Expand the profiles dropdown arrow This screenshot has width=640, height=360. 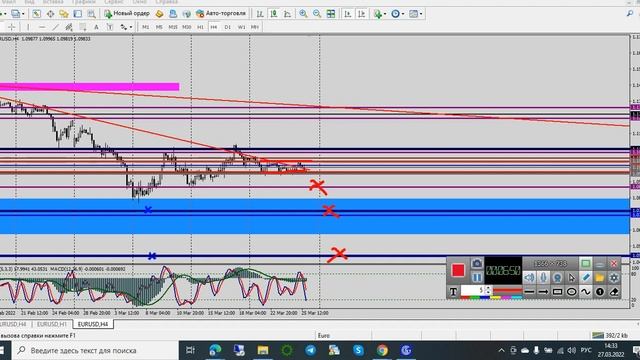[23, 14]
